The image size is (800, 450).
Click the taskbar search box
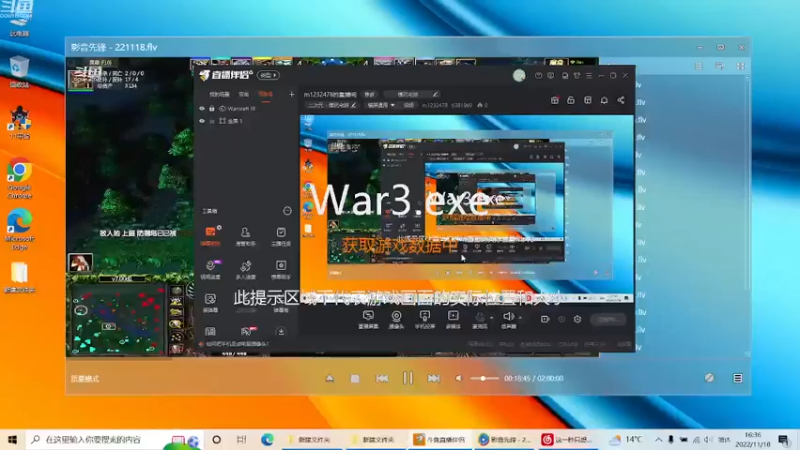tap(114, 439)
